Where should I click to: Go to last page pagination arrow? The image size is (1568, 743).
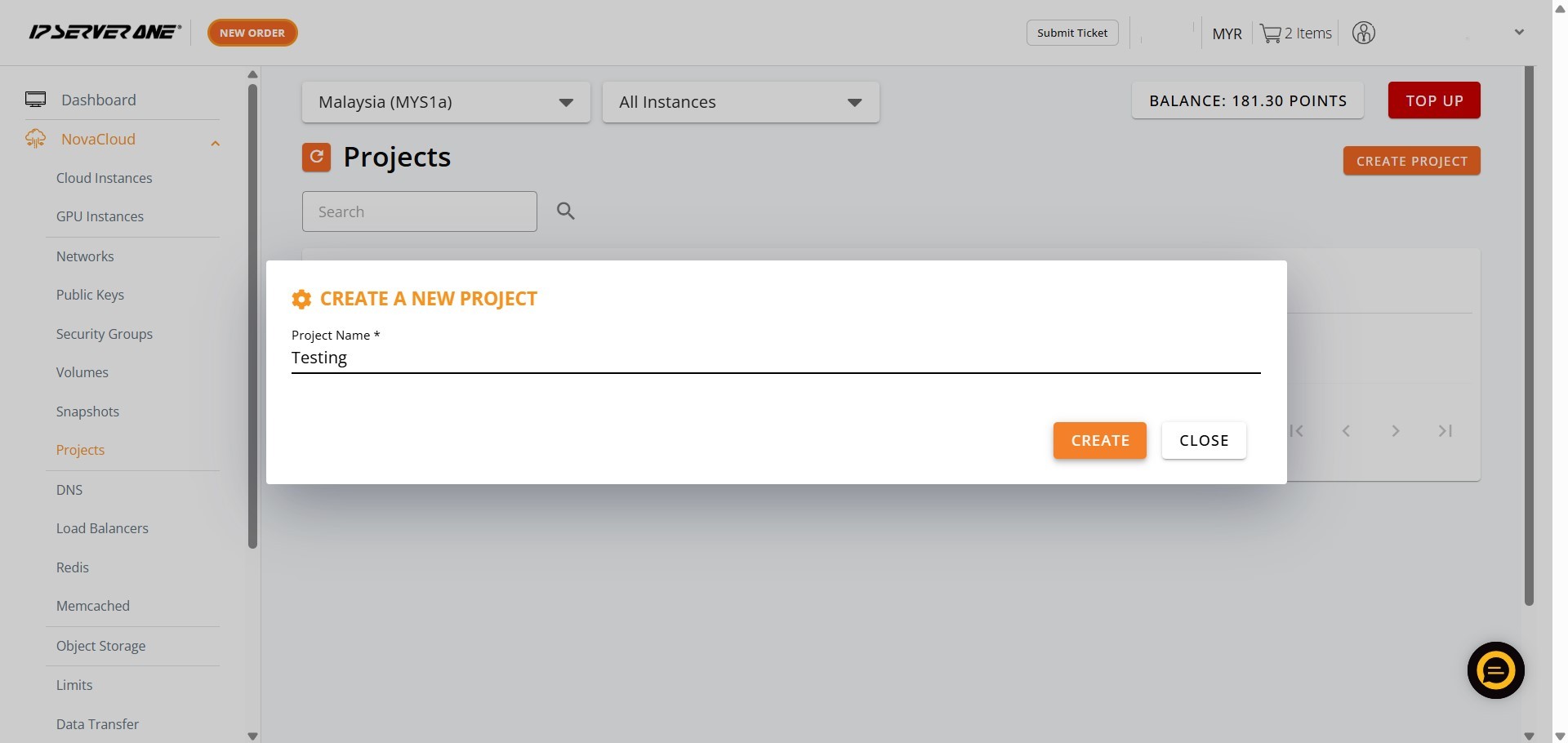(1445, 430)
